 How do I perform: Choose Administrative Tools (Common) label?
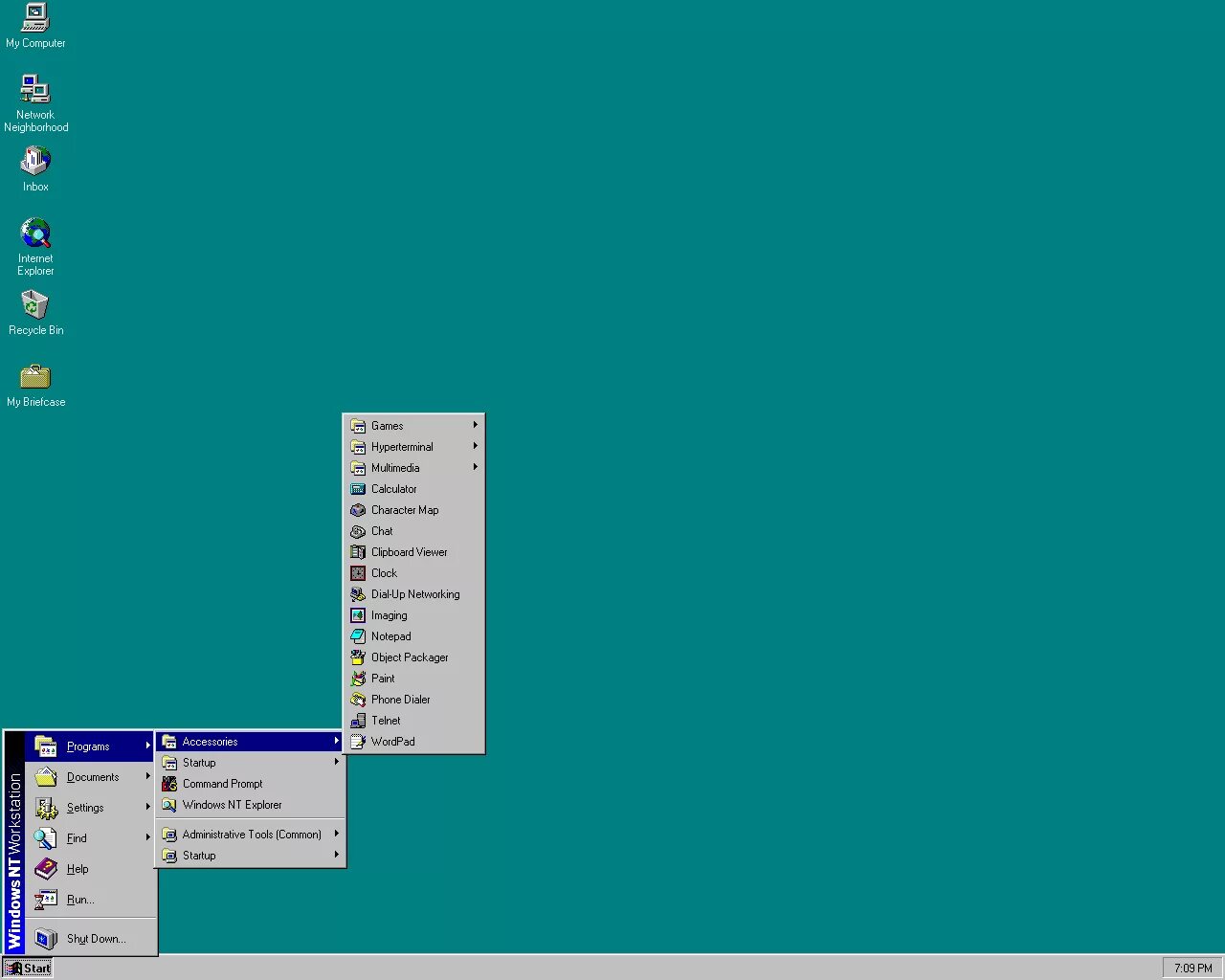click(x=252, y=835)
